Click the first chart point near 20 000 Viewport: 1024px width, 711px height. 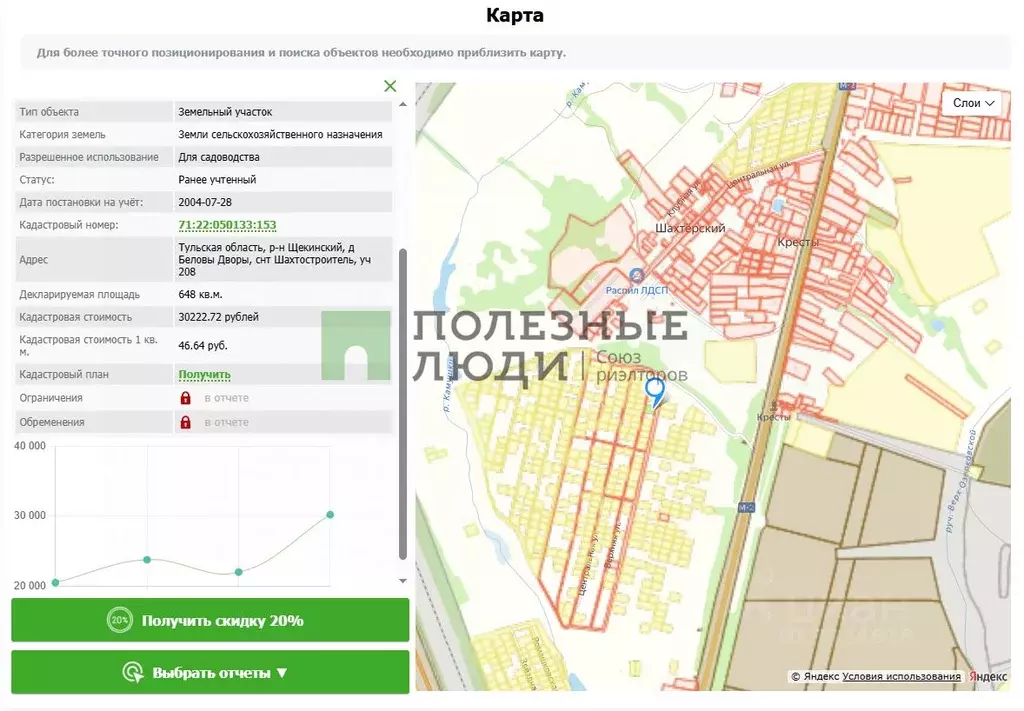[x=56, y=582]
